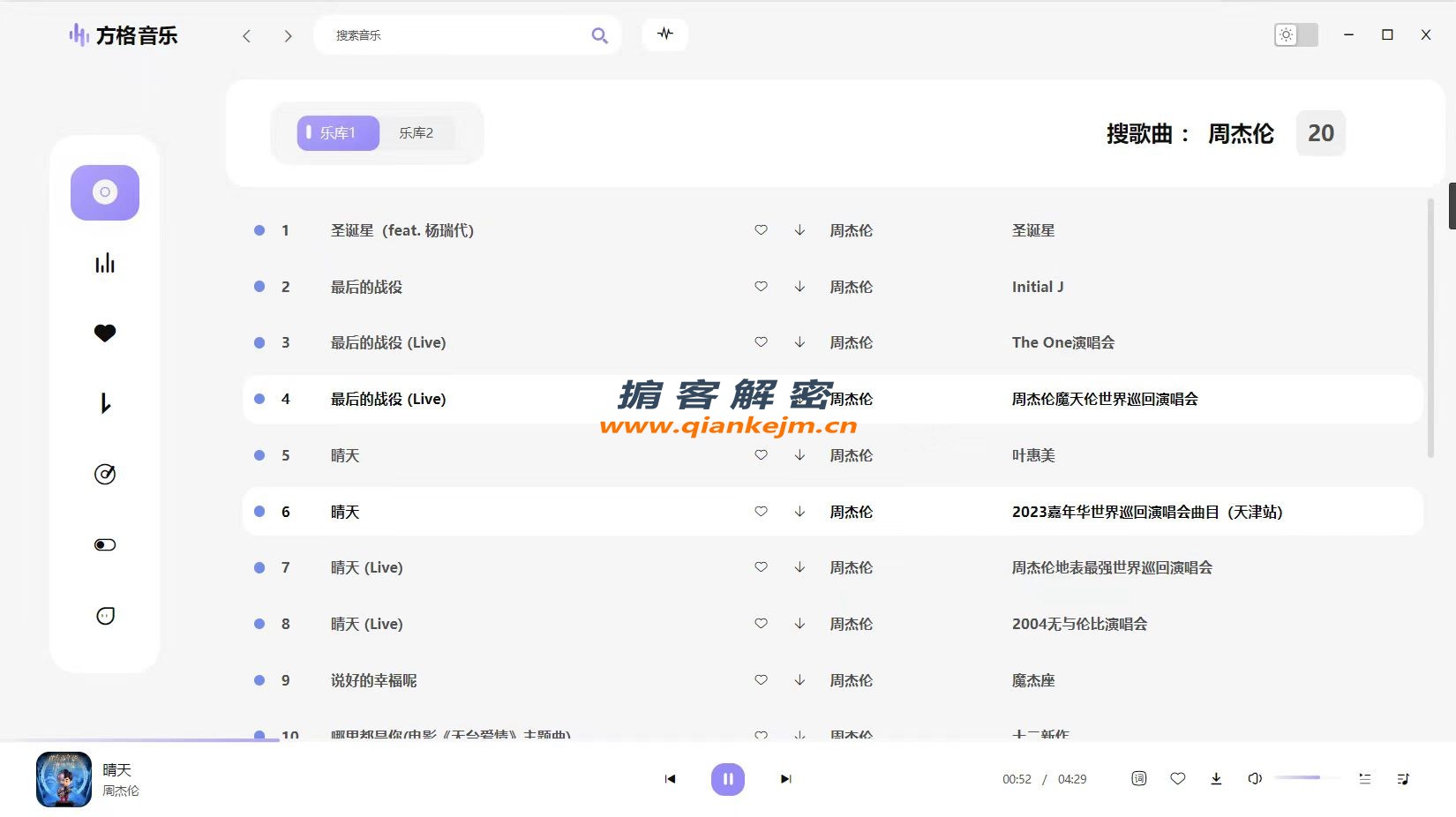This screenshot has width=1456, height=817.
Task: Open the radar disc icon in sidebar
Action: point(105,474)
